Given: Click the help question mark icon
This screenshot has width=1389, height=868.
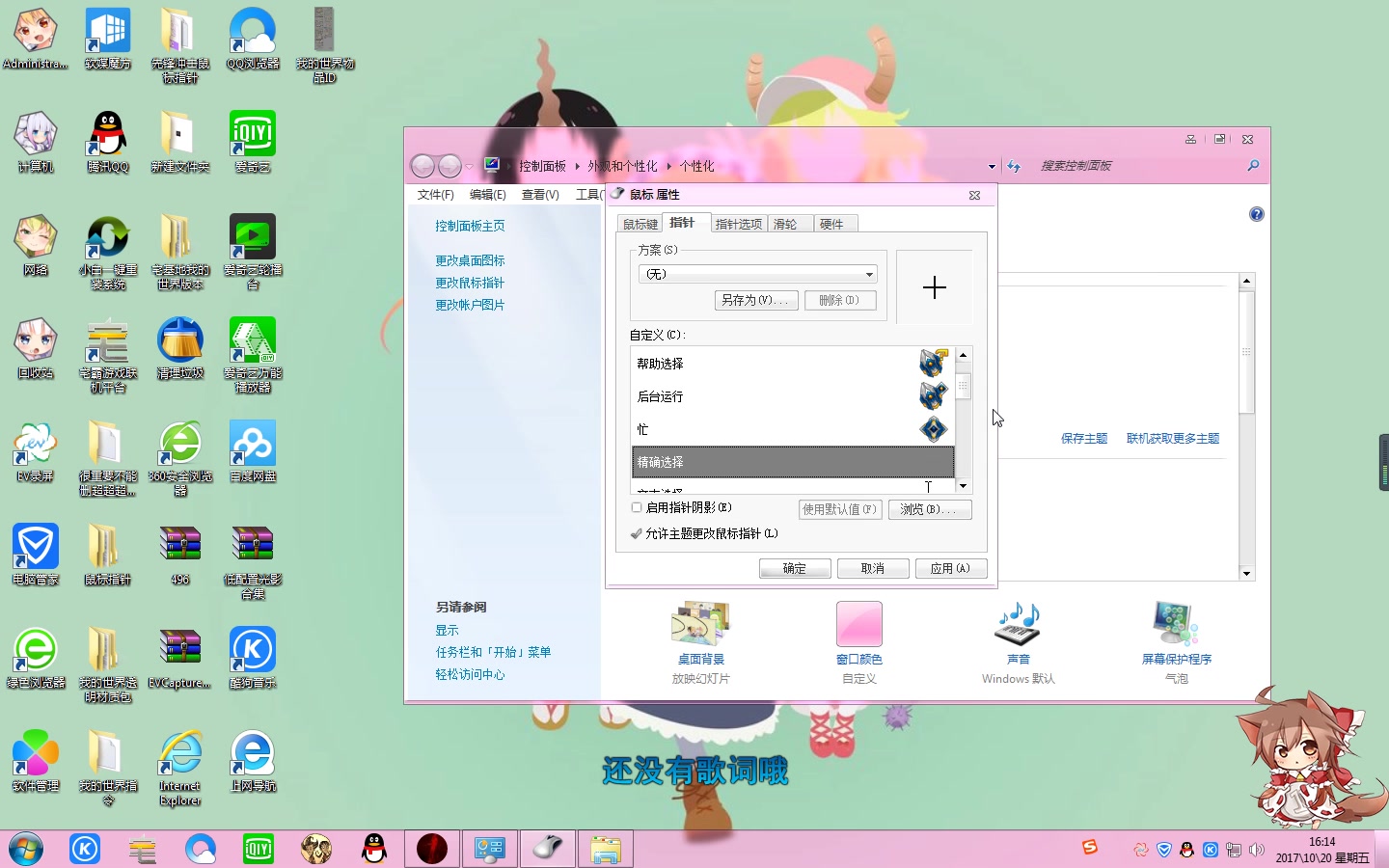Looking at the screenshot, I should click(x=1256, y=214).
